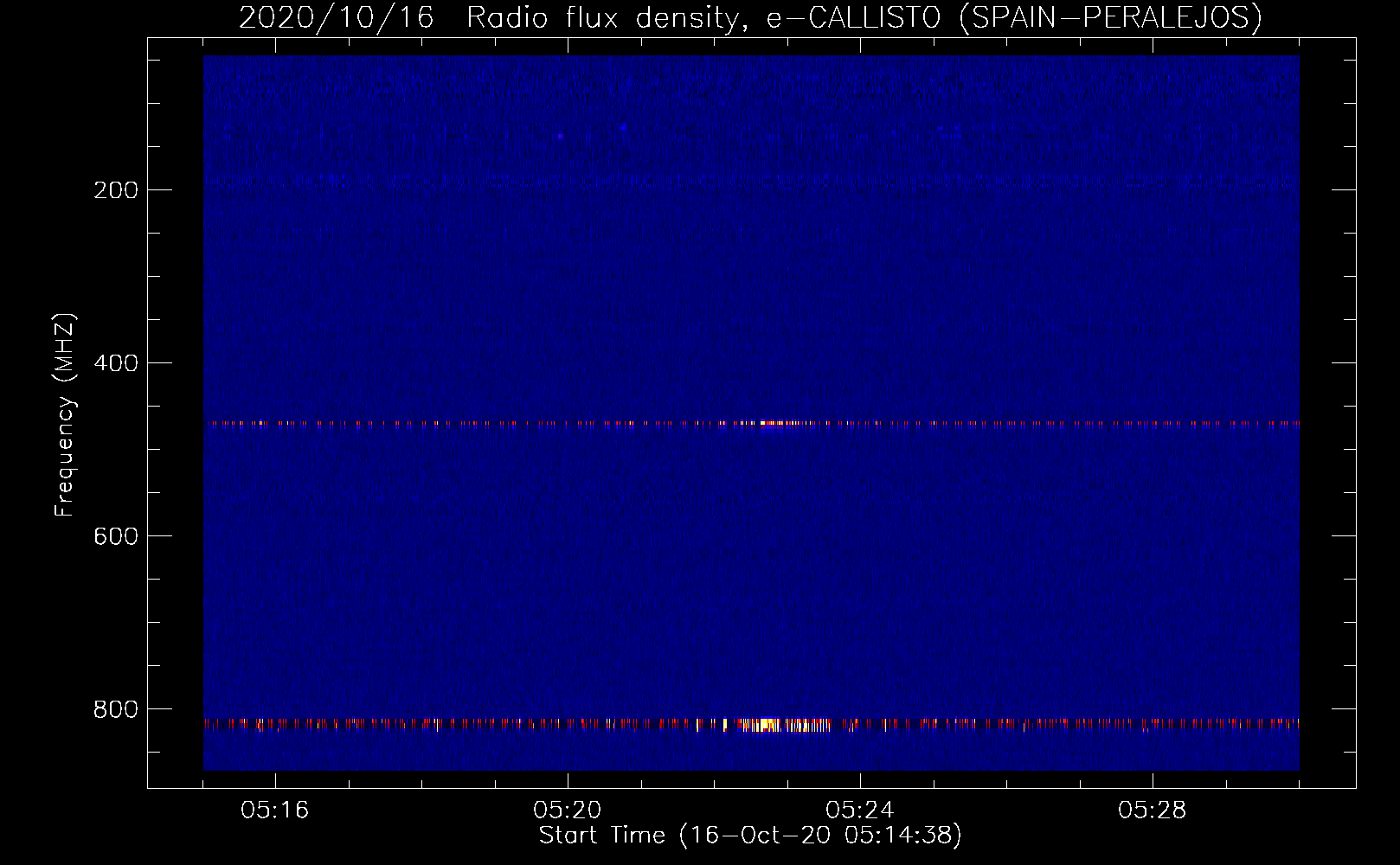Click the 05:16 time tick label
The image size is (1400, 865).
275,810
